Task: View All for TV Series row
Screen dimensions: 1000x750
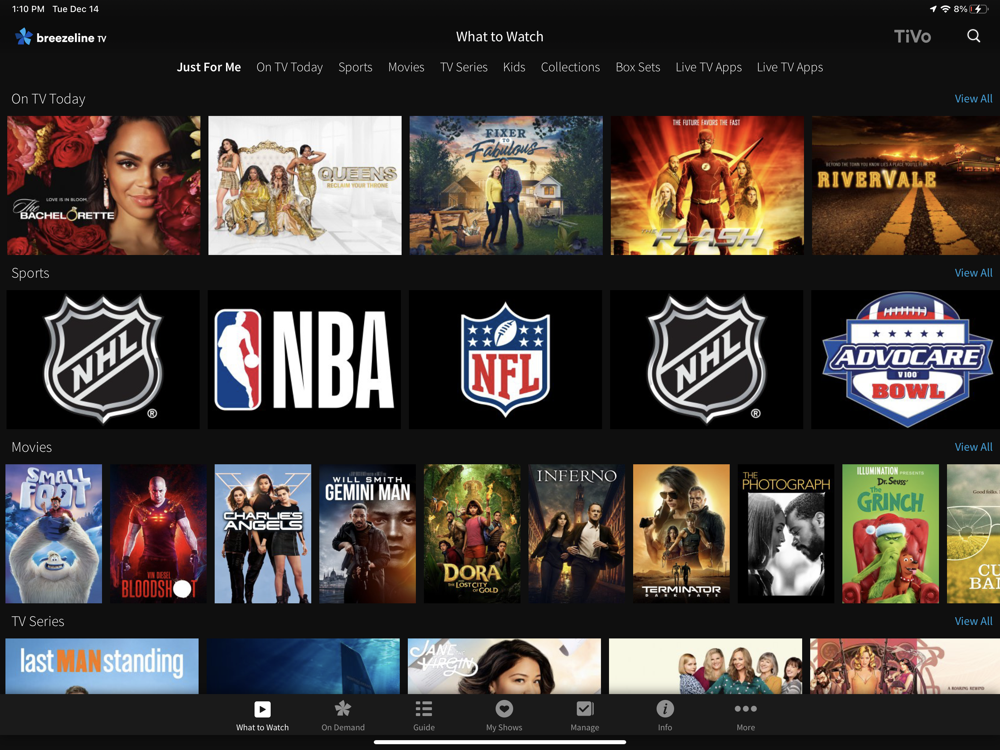Action: click(x=973, y=621)
